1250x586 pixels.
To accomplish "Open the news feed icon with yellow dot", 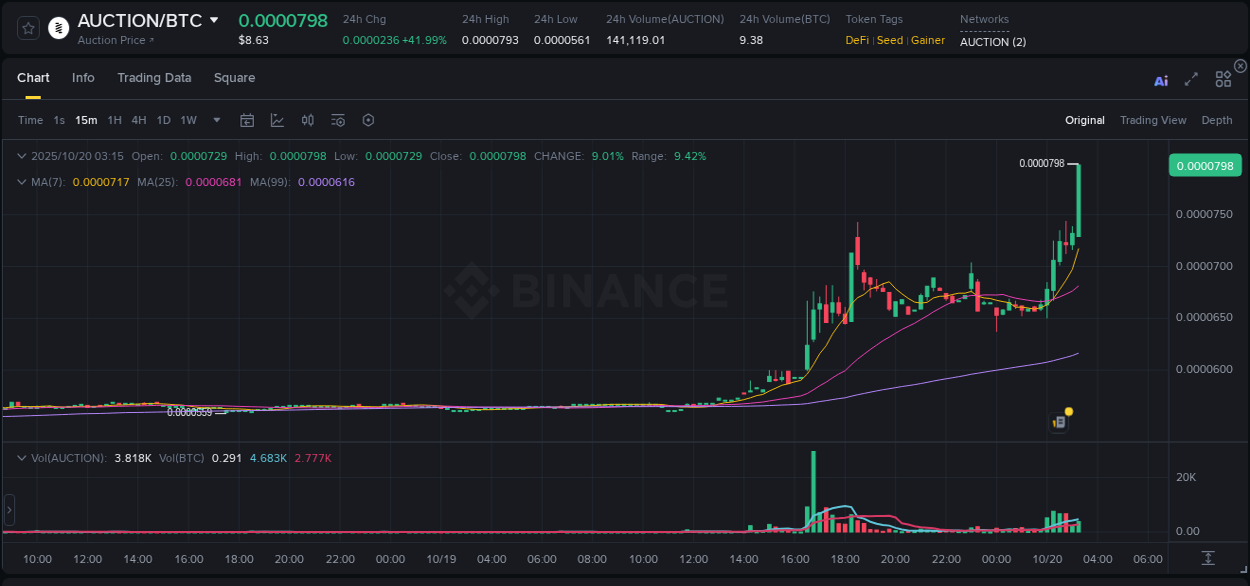I will tap(1058, 421).
